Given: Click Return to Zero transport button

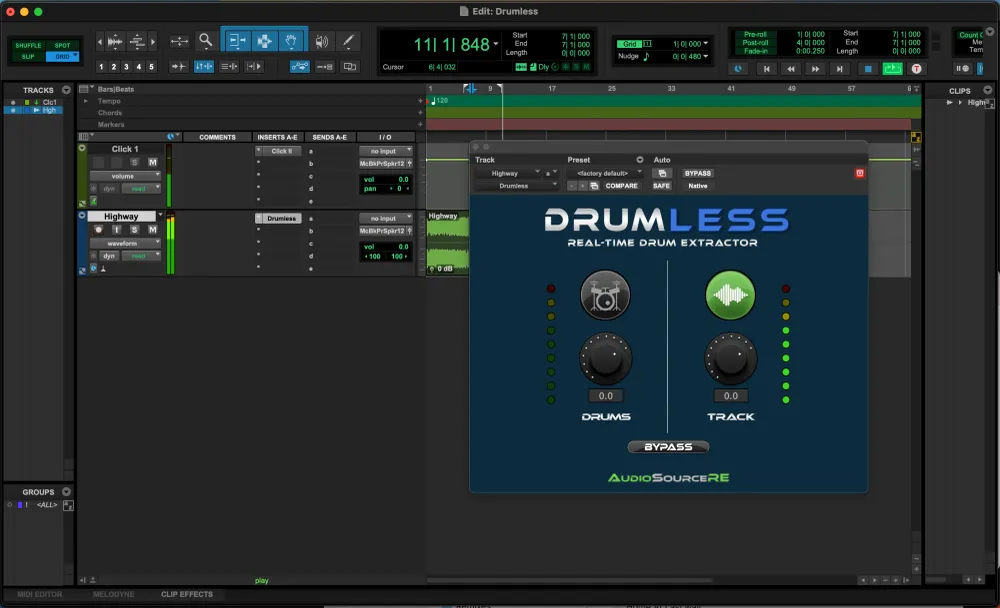Looking at the screenshot, I should pos(767,69).
